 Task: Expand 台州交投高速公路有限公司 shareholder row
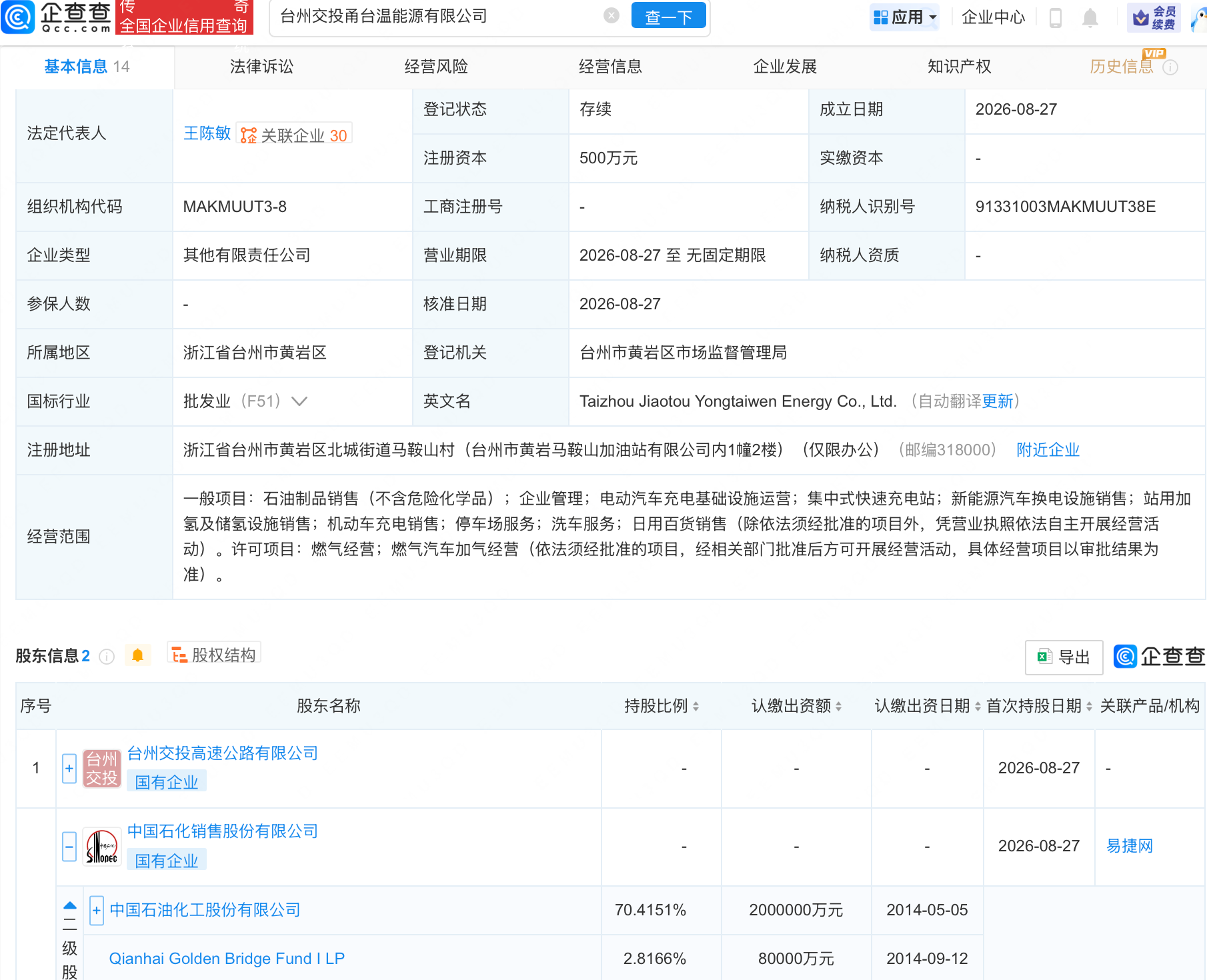click(x=69, y=768)
